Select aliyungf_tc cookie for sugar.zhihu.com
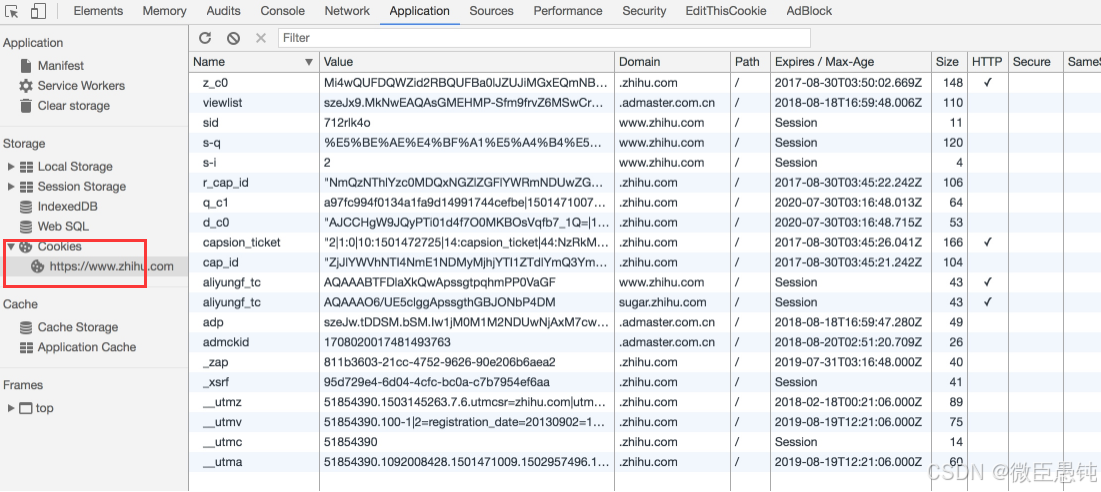1101x492 pixels. pos(232,302)
